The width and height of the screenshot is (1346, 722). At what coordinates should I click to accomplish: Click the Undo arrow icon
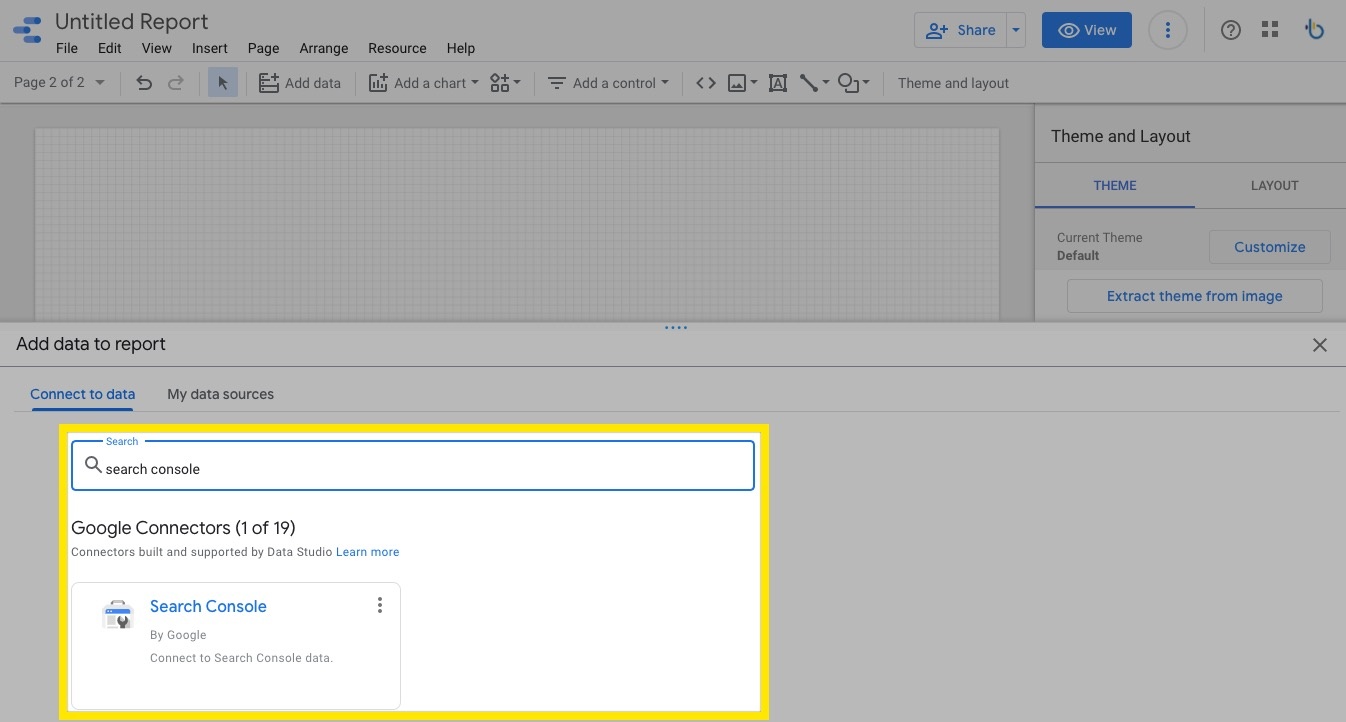coord(144,83)
